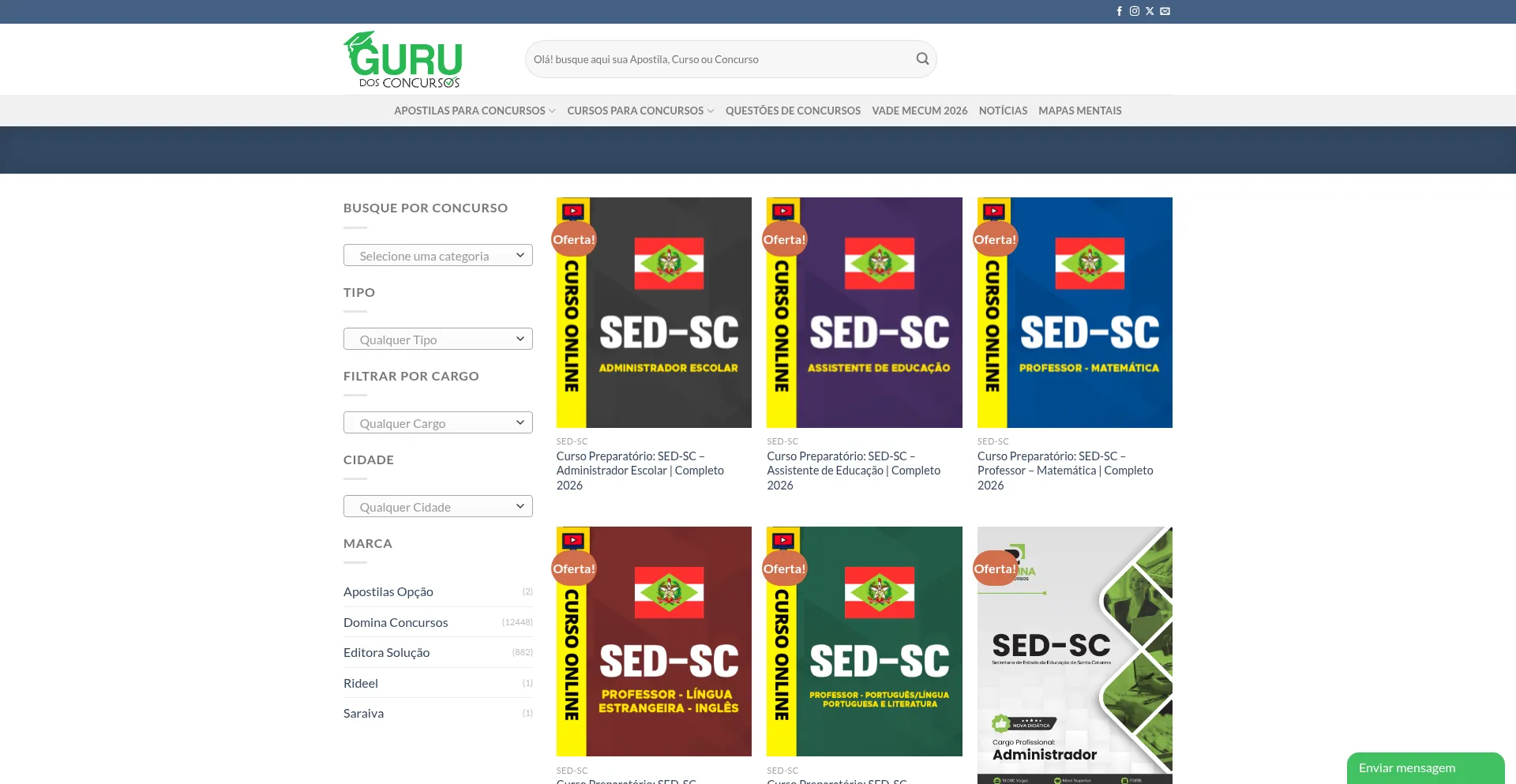Click SED-SC category label above Assistente de Educação
1516x784 pixels.
point(782,441)
